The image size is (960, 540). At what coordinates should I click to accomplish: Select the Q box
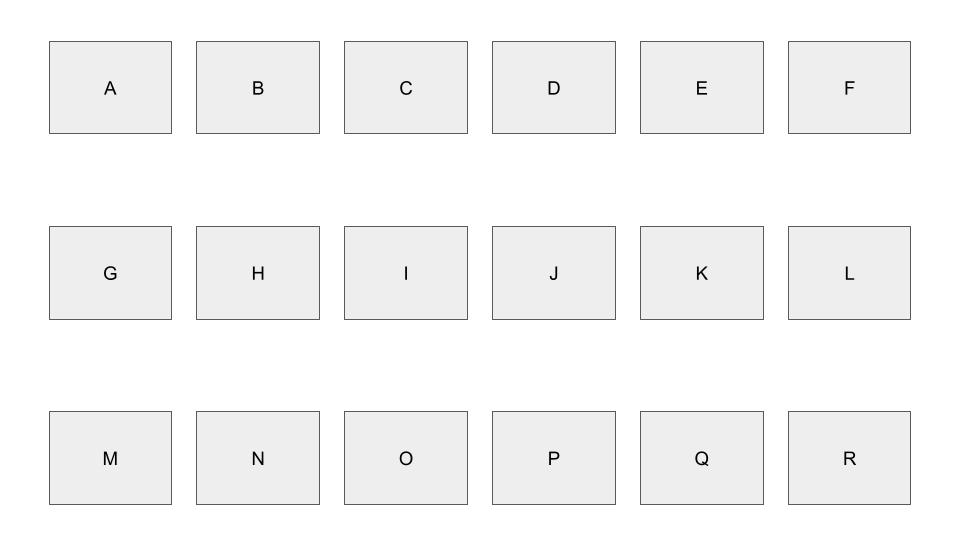click(701, 458)
